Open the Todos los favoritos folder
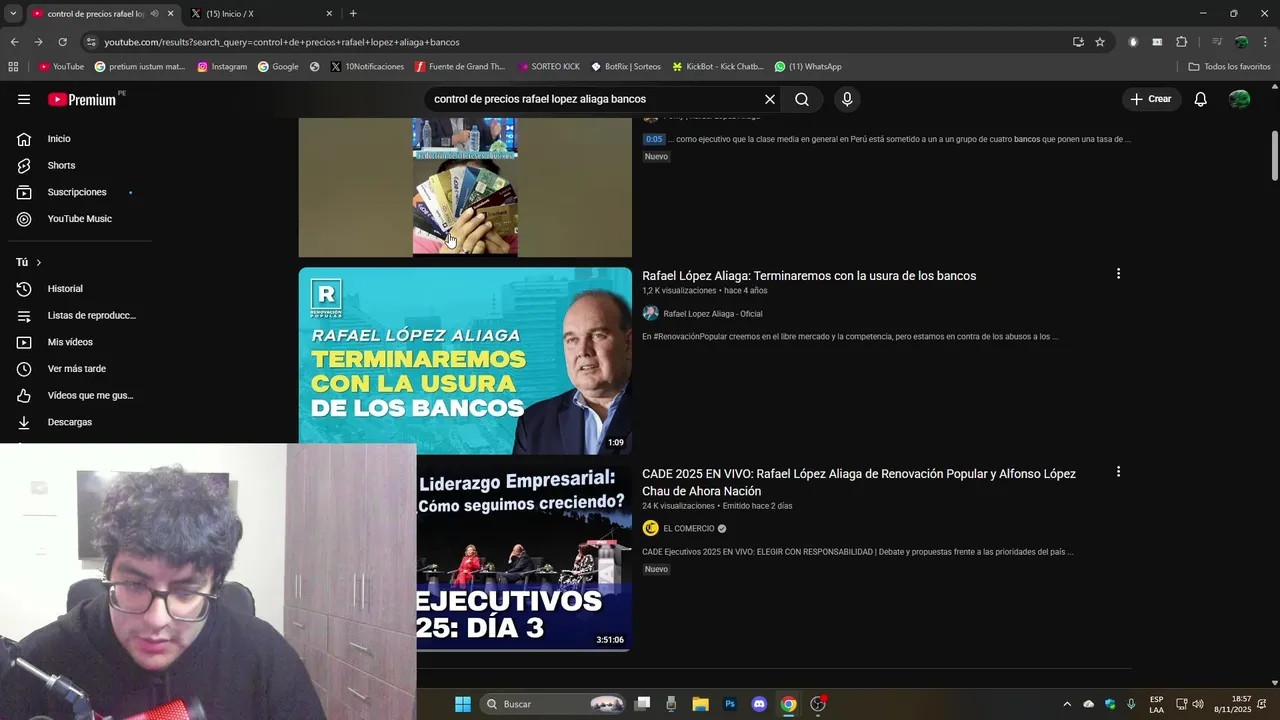Image resolution: width=1280 pixels, height=720 pixels. tap(1229, 67)
